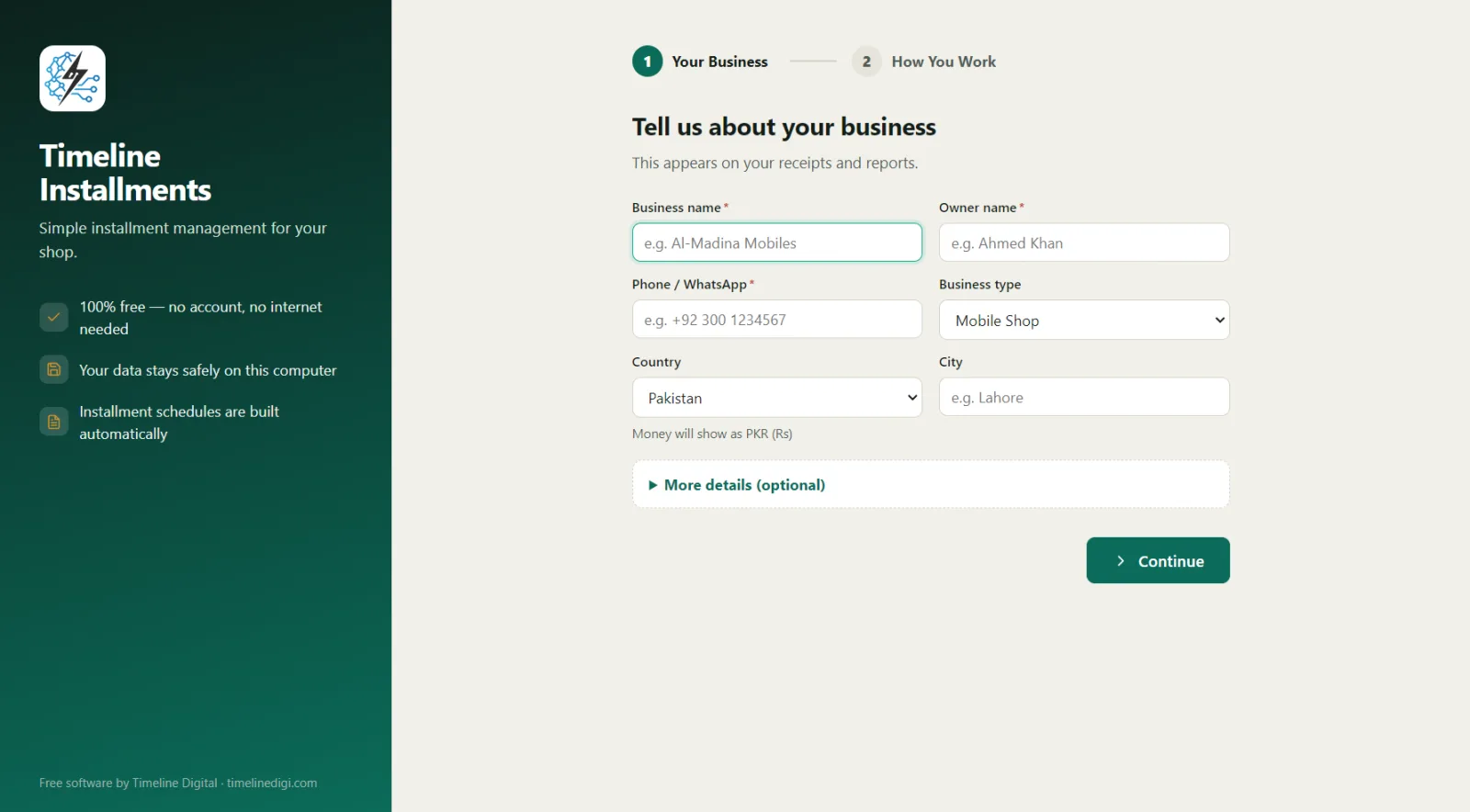Image resolution: width=1470 pixels, height=812 pixels.
Task: Click the checkmark icon beside 100% free
Action: [x=53, y=317]
